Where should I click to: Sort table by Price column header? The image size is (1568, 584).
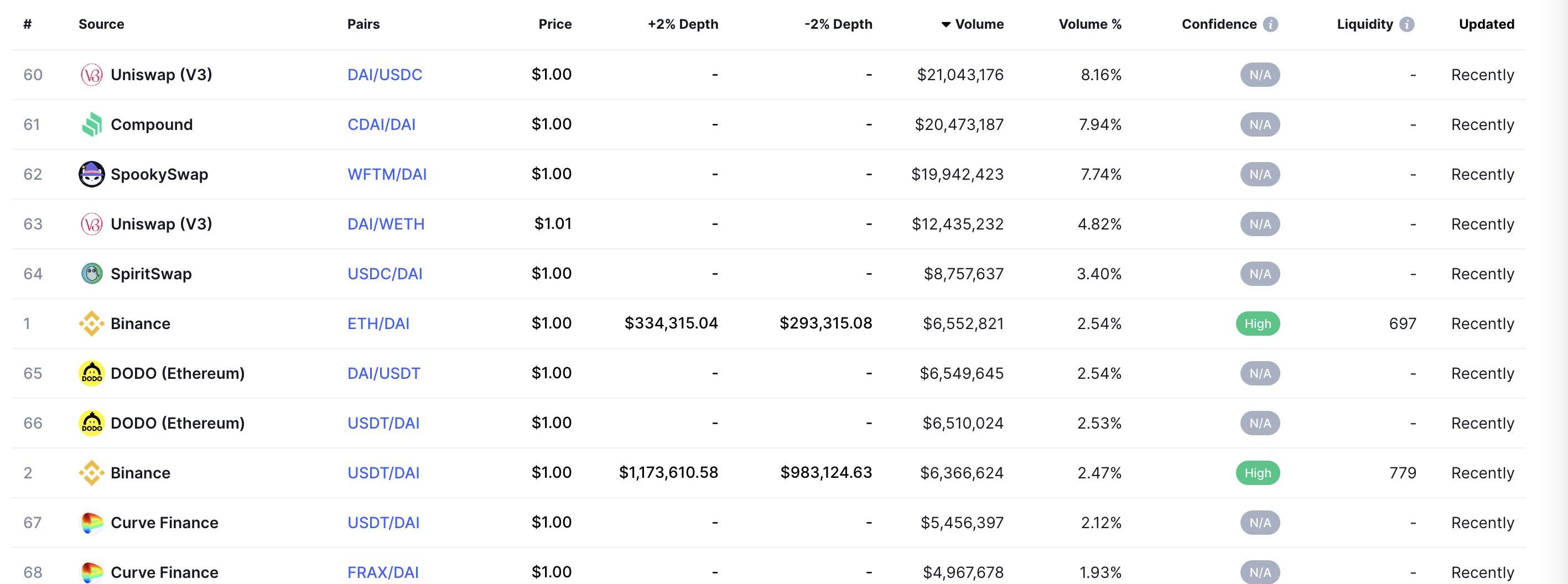click(555, 24)
